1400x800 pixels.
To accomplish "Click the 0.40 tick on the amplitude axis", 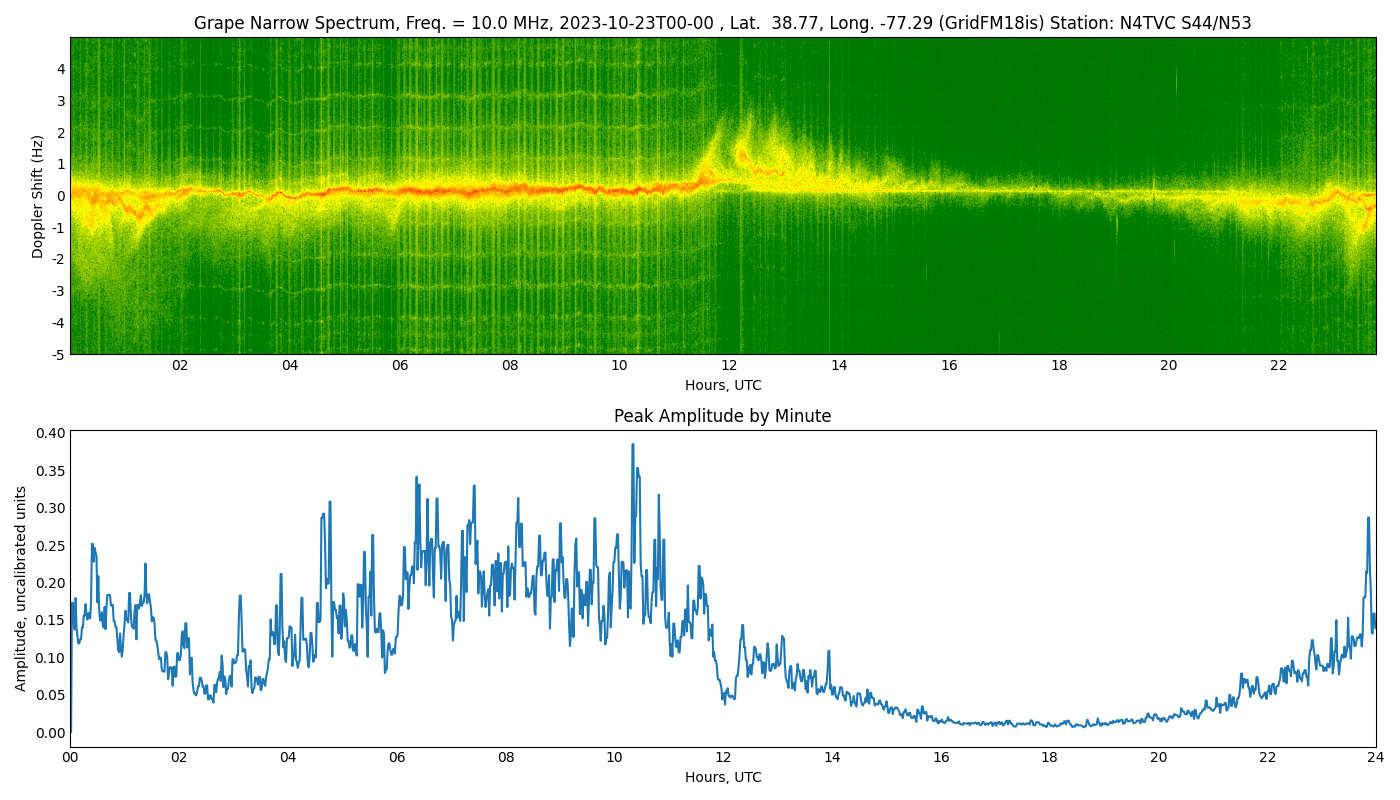I will tap(49, 432).
